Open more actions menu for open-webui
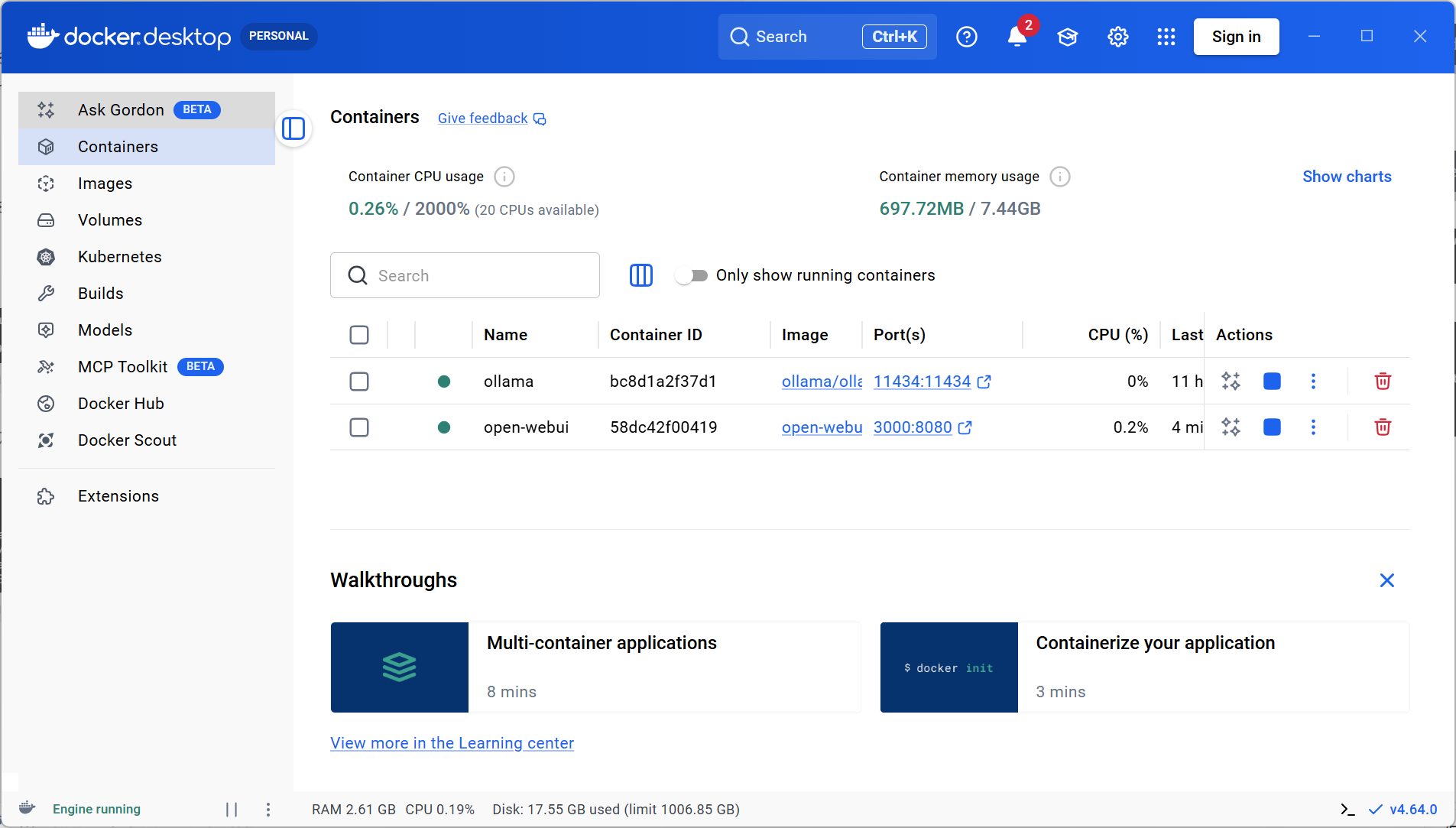 pyautogui.click(x=1313, y=427)
